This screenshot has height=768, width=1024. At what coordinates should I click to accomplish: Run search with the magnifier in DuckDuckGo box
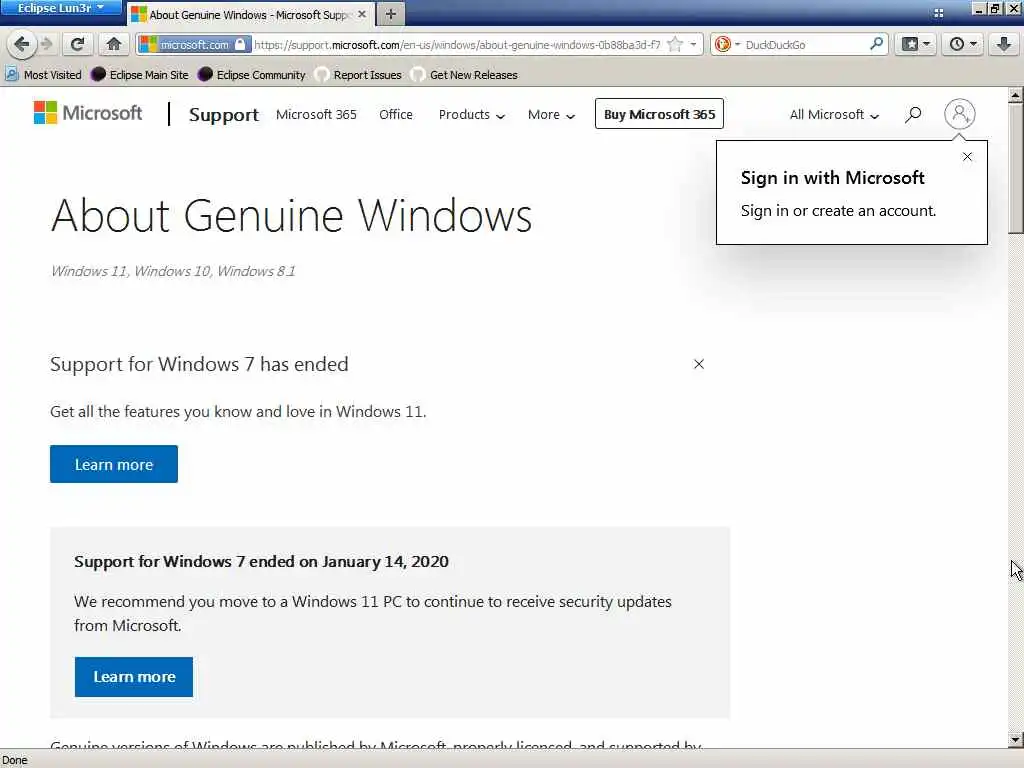point(876,44)
